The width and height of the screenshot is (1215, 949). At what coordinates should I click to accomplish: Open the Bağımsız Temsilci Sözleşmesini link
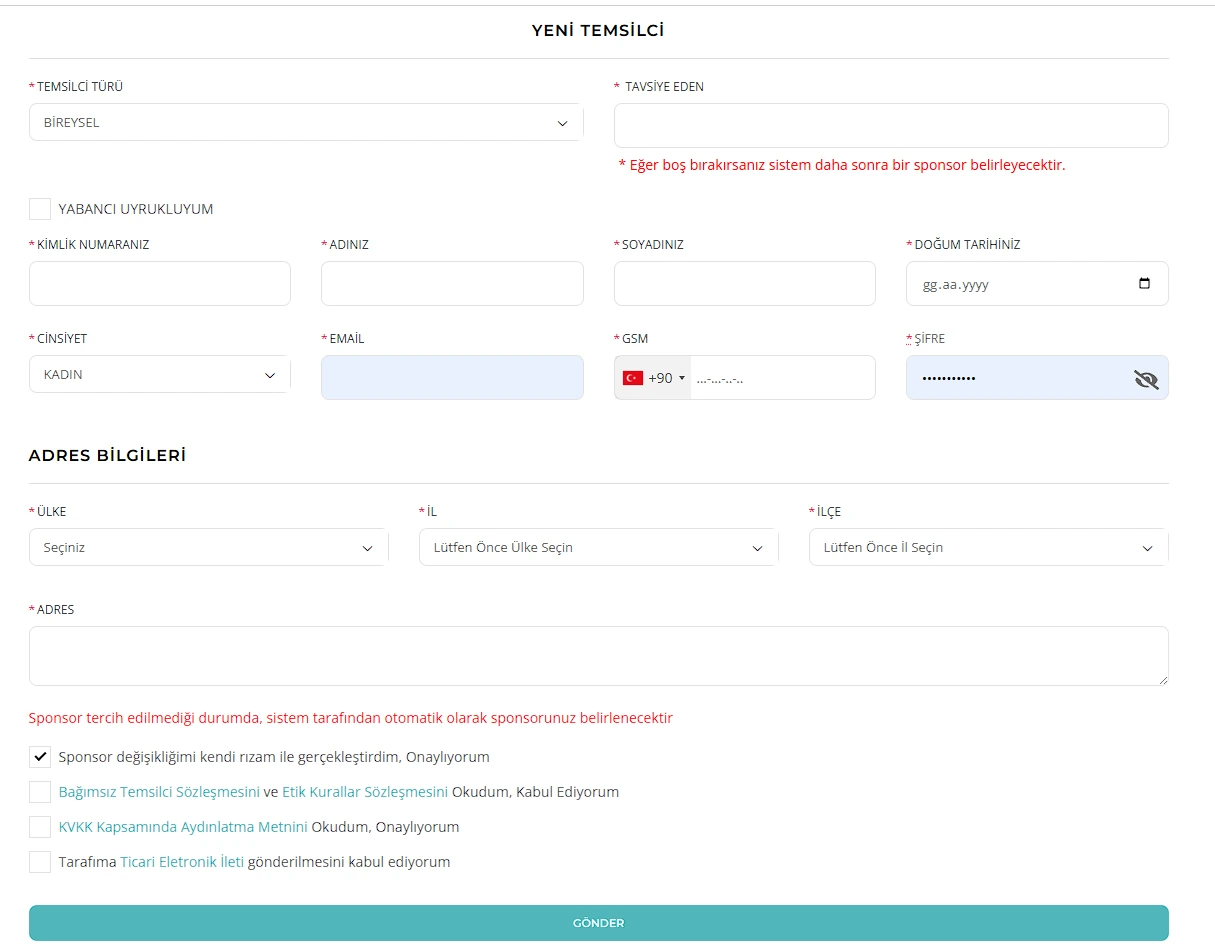pos(159,792)
